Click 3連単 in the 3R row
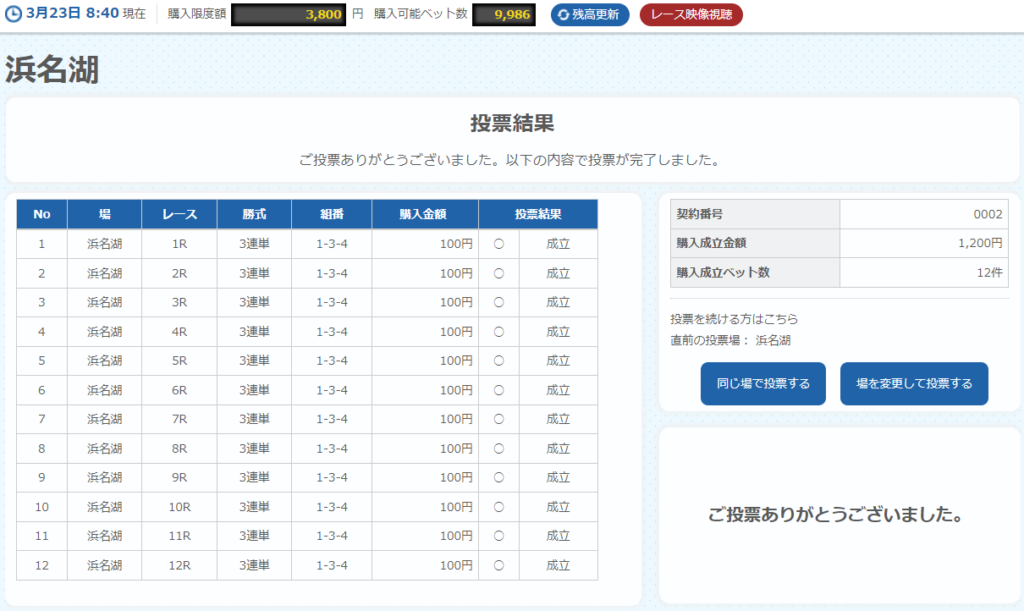The height and width of the screenshot is (611, 1024). click(254, 302)
